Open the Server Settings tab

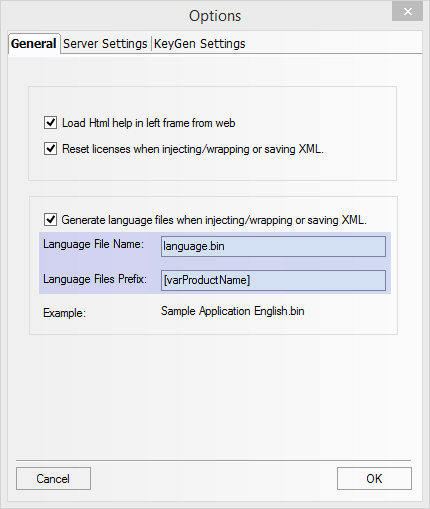[105, 44]
